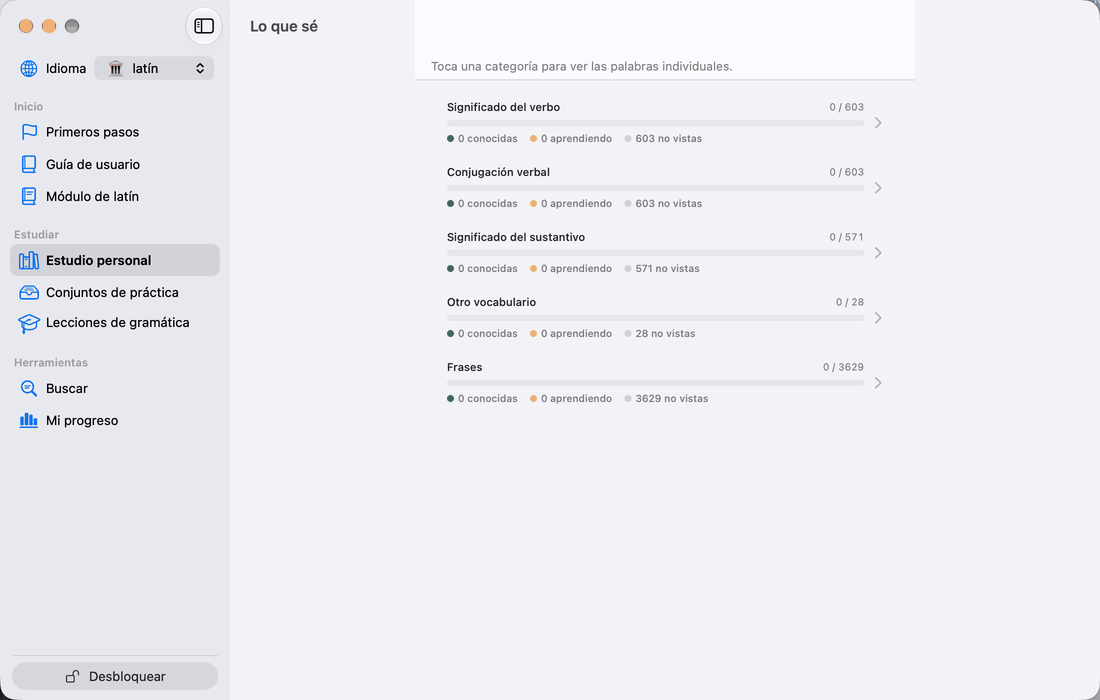Click the flag icon for Primeros pasos
Screen dimensions: 1100x700
coord(29,132)
